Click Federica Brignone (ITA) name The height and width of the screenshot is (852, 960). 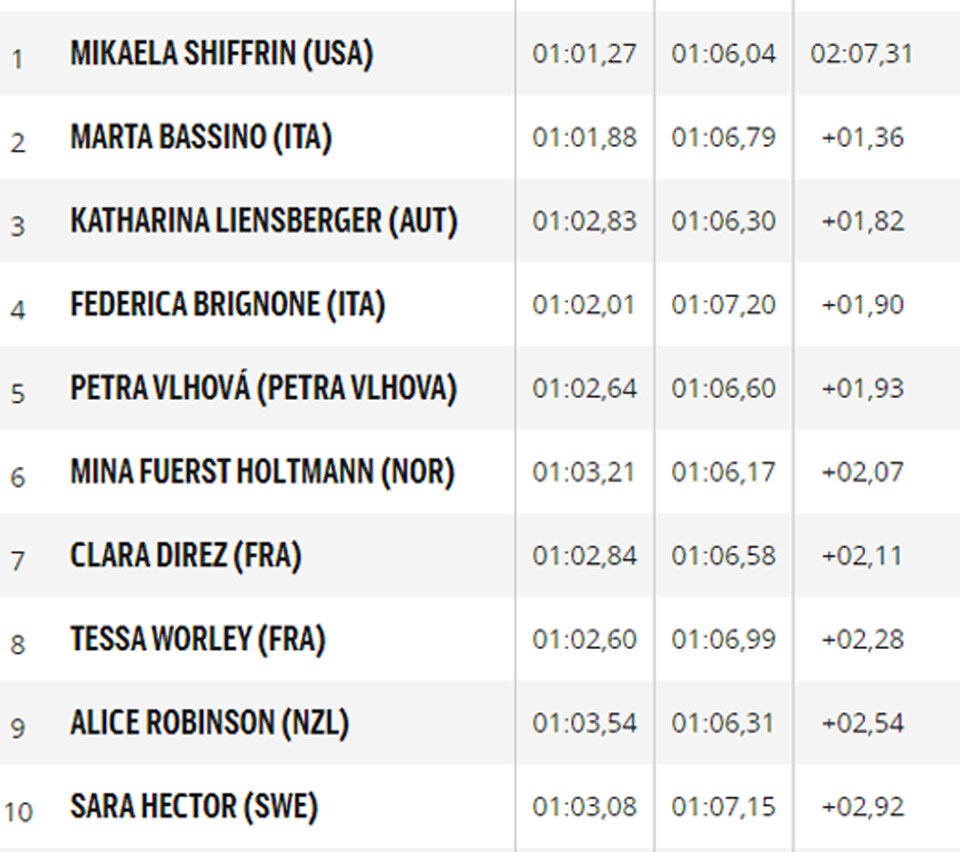pos(228,305)
